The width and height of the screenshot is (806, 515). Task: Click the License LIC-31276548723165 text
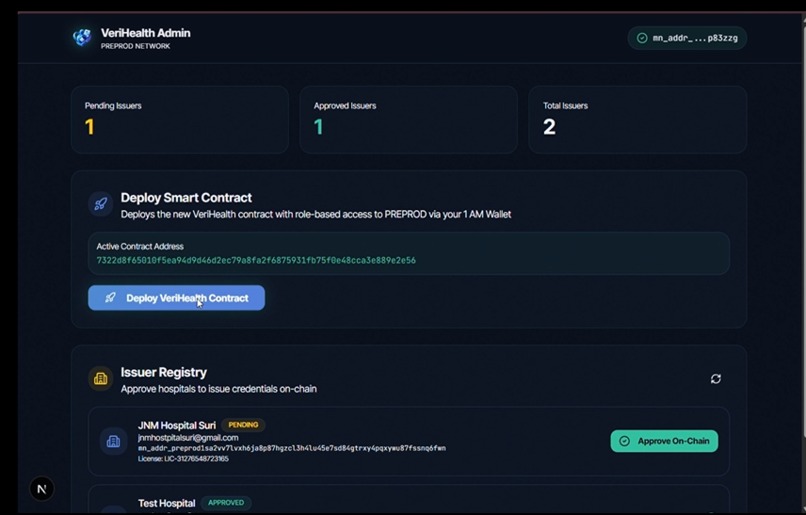click(183, 458)
